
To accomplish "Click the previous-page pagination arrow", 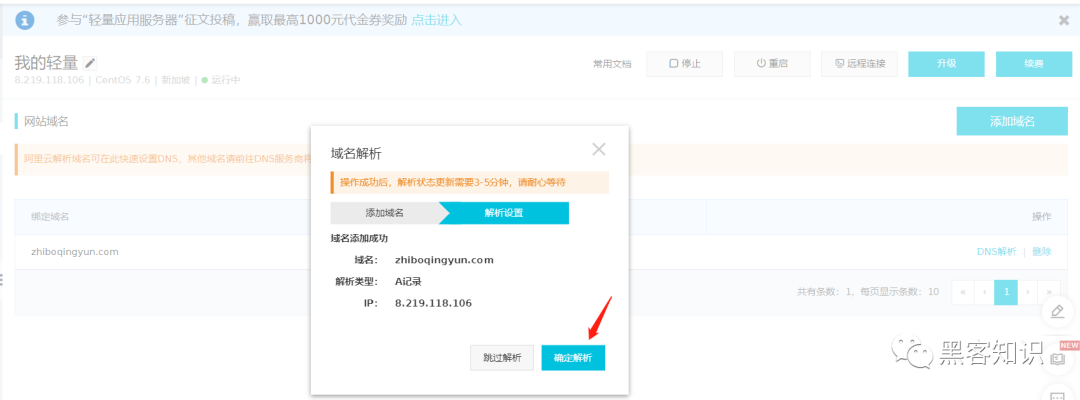I will click(984, 292).
